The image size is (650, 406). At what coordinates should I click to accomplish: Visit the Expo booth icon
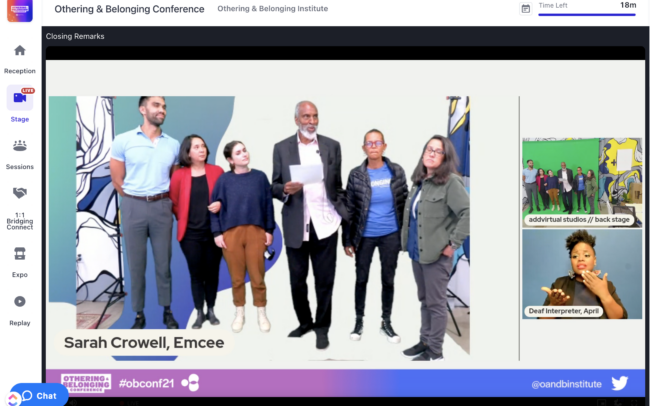(x=19, y=253)
